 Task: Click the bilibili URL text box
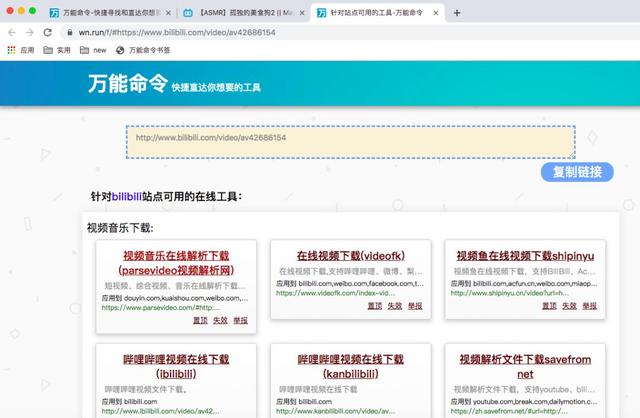(x=351, y=142)
